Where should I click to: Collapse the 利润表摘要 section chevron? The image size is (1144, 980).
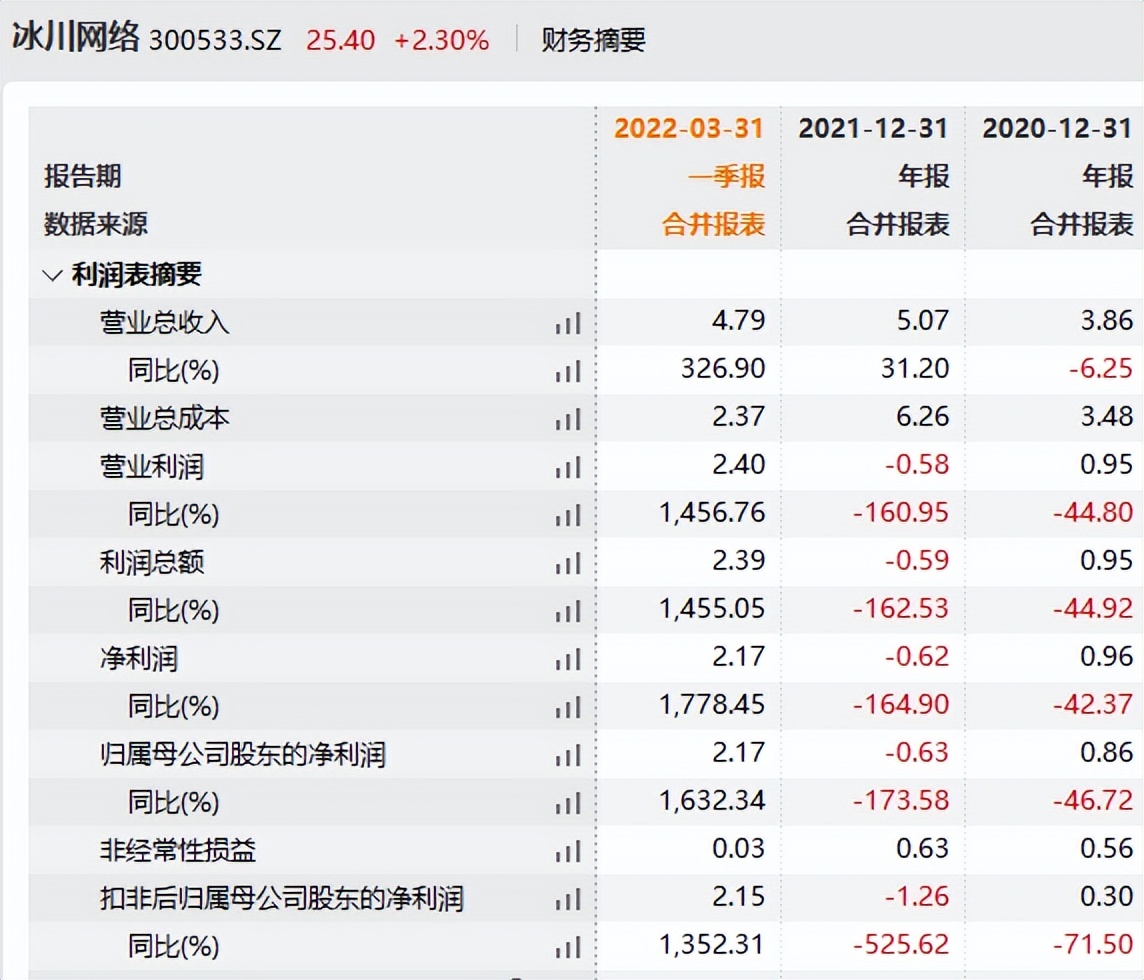[x=52, y=276]
